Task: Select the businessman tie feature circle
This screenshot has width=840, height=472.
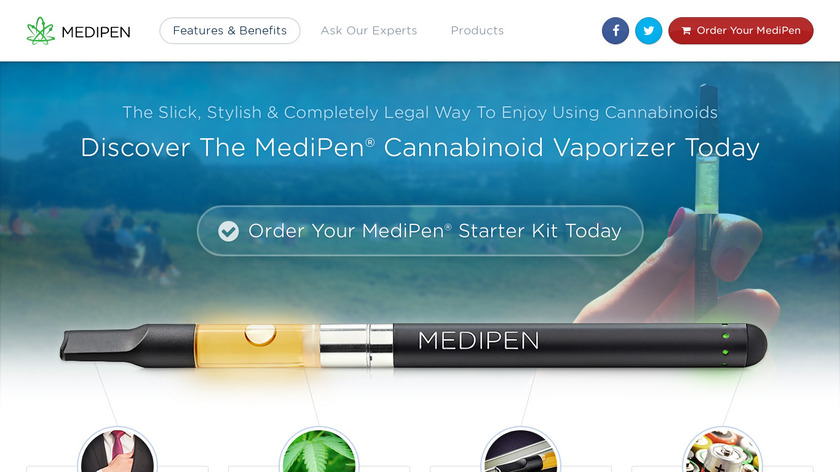Action: click(117, 450)
